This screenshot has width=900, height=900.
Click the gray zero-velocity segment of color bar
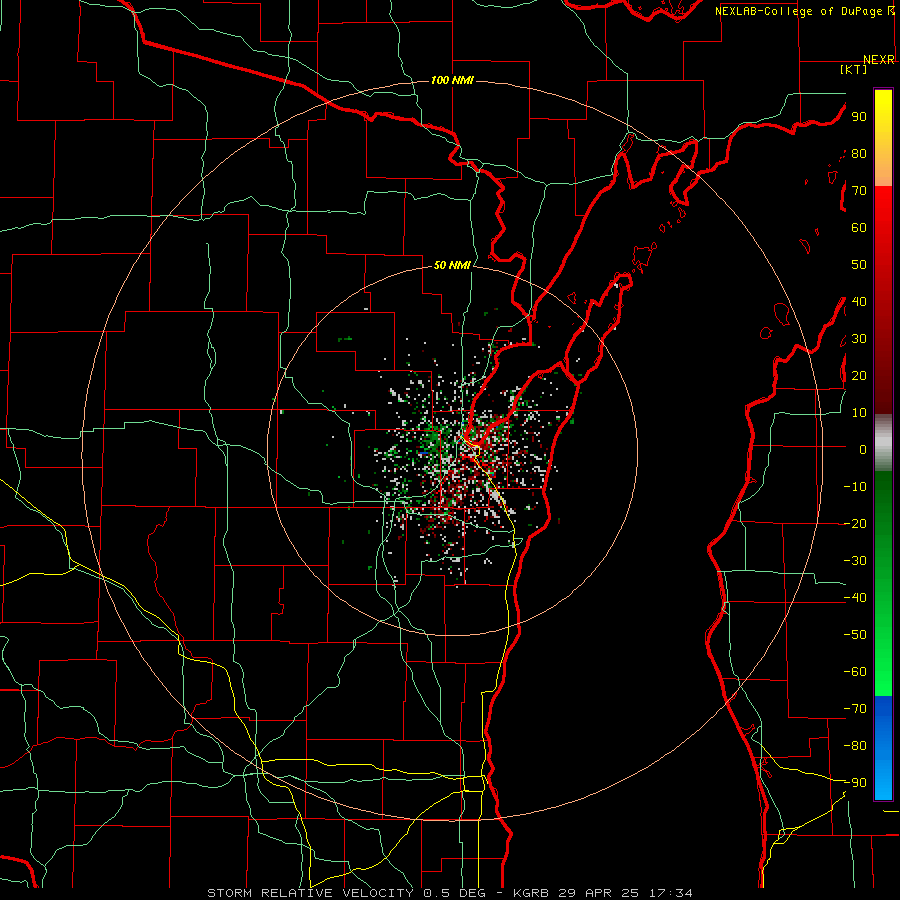coord(883,443)
